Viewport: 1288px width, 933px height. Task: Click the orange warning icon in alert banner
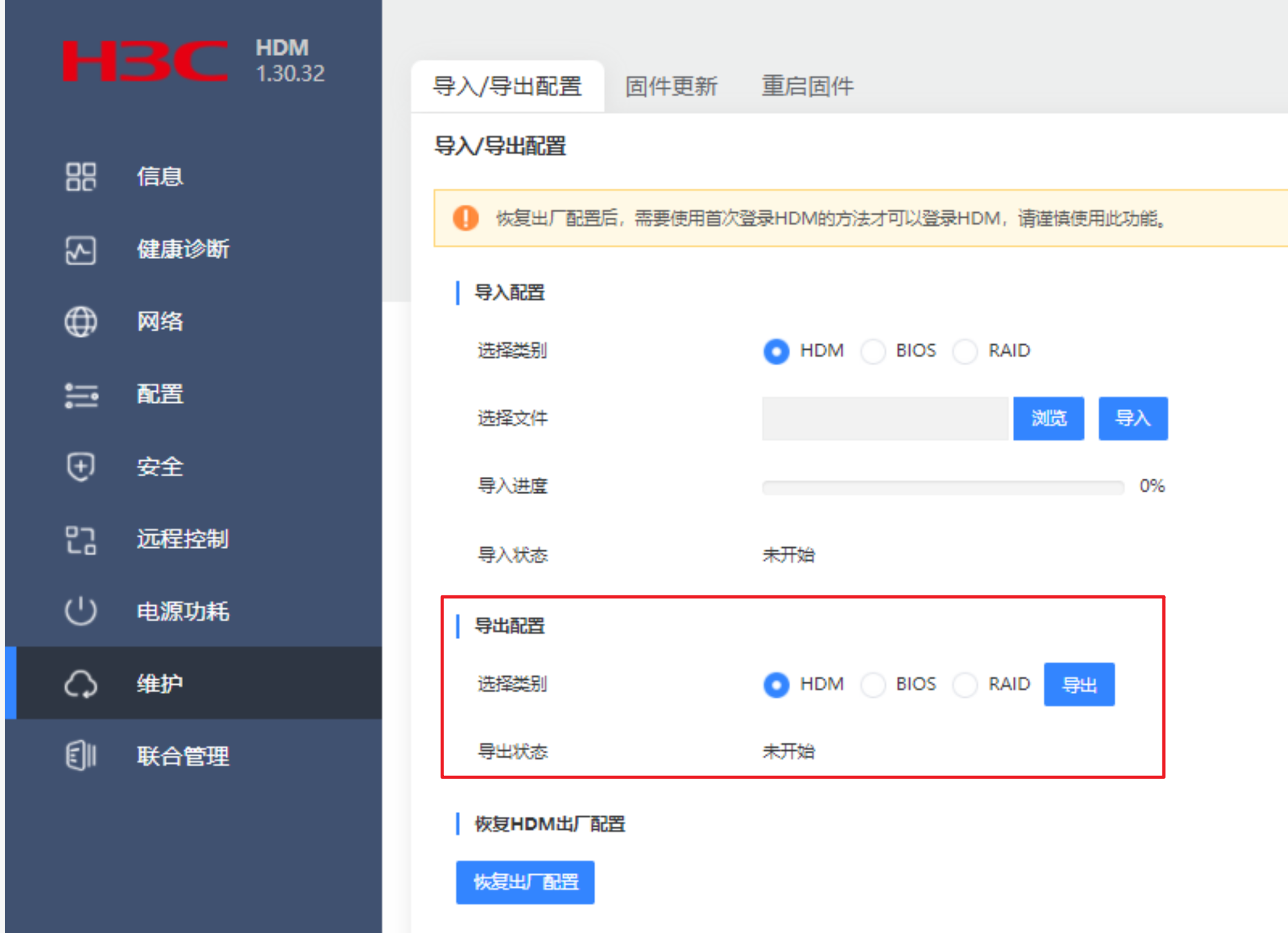(466, 218)
